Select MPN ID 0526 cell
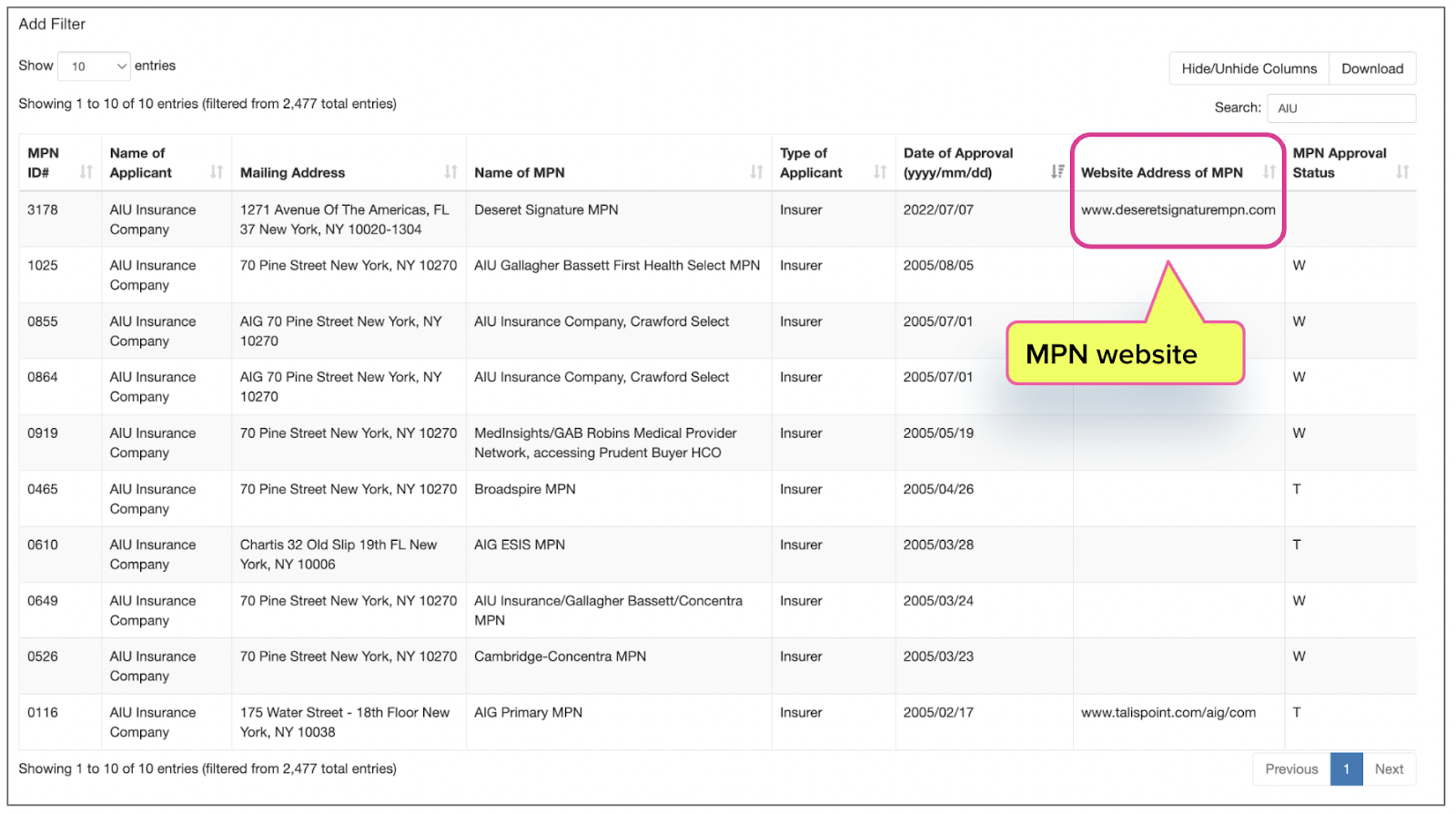Image resolution: width=1456 pixels, height=814 pixels. coord(43,657)
